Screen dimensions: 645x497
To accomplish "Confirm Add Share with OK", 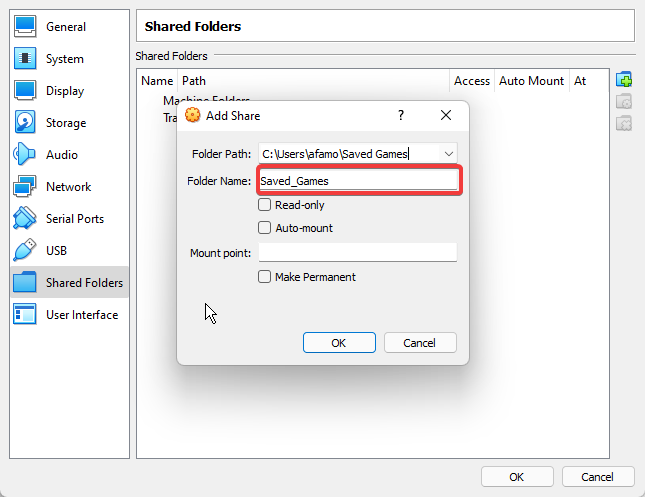I will tap(339, 343).
